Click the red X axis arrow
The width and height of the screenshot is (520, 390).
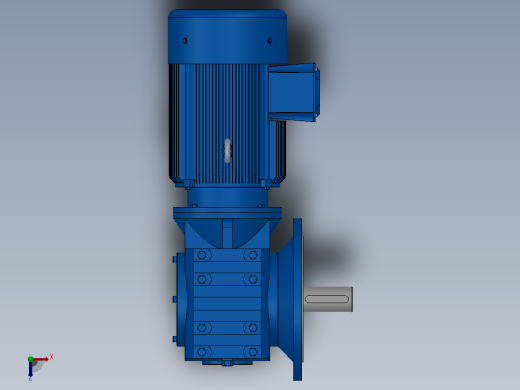(41, 359)
